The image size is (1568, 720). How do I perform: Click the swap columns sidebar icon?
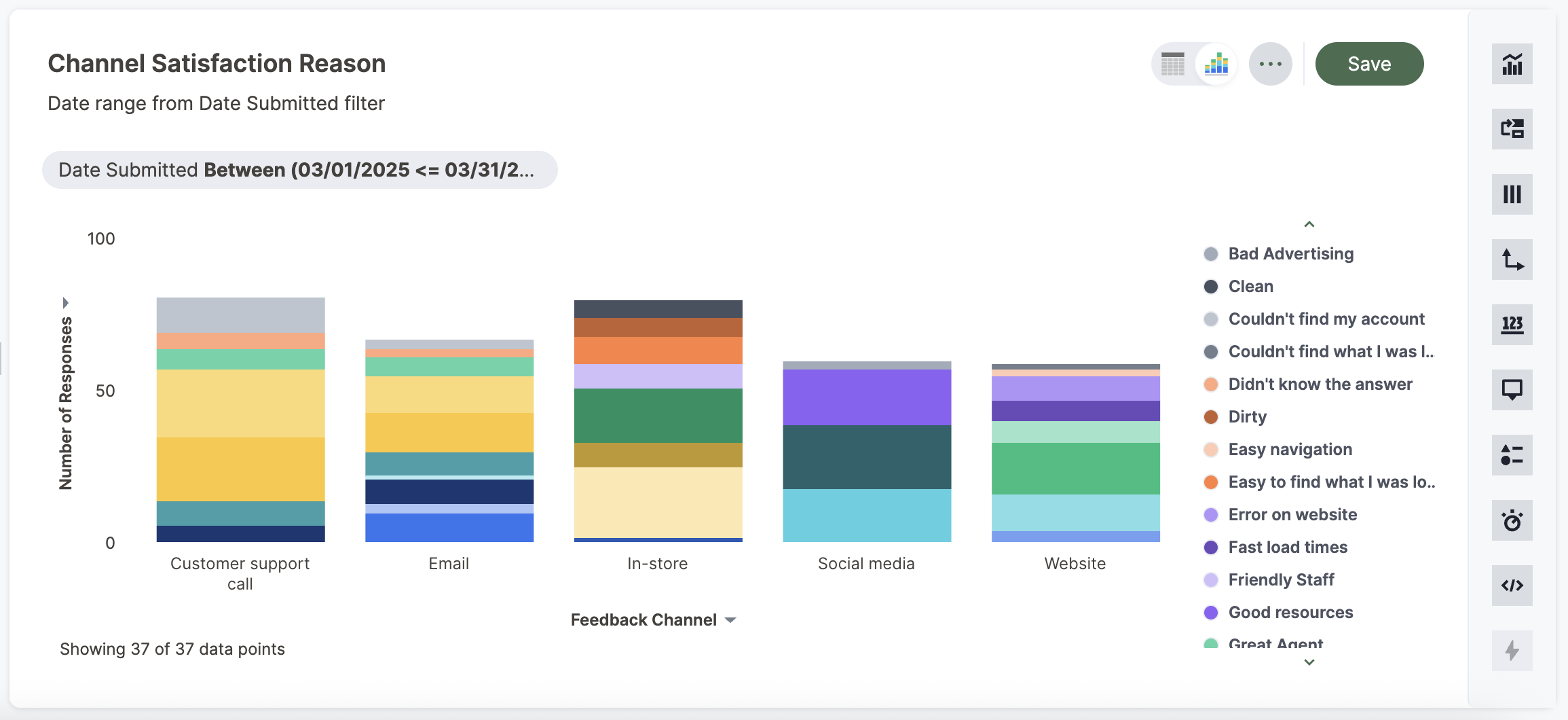tap(1512, 129)
